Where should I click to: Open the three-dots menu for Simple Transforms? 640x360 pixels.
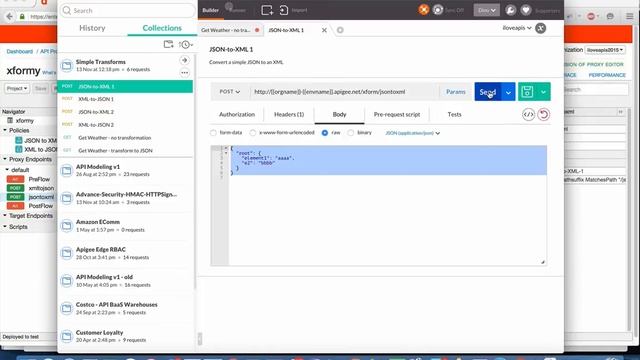pos(184,73)
